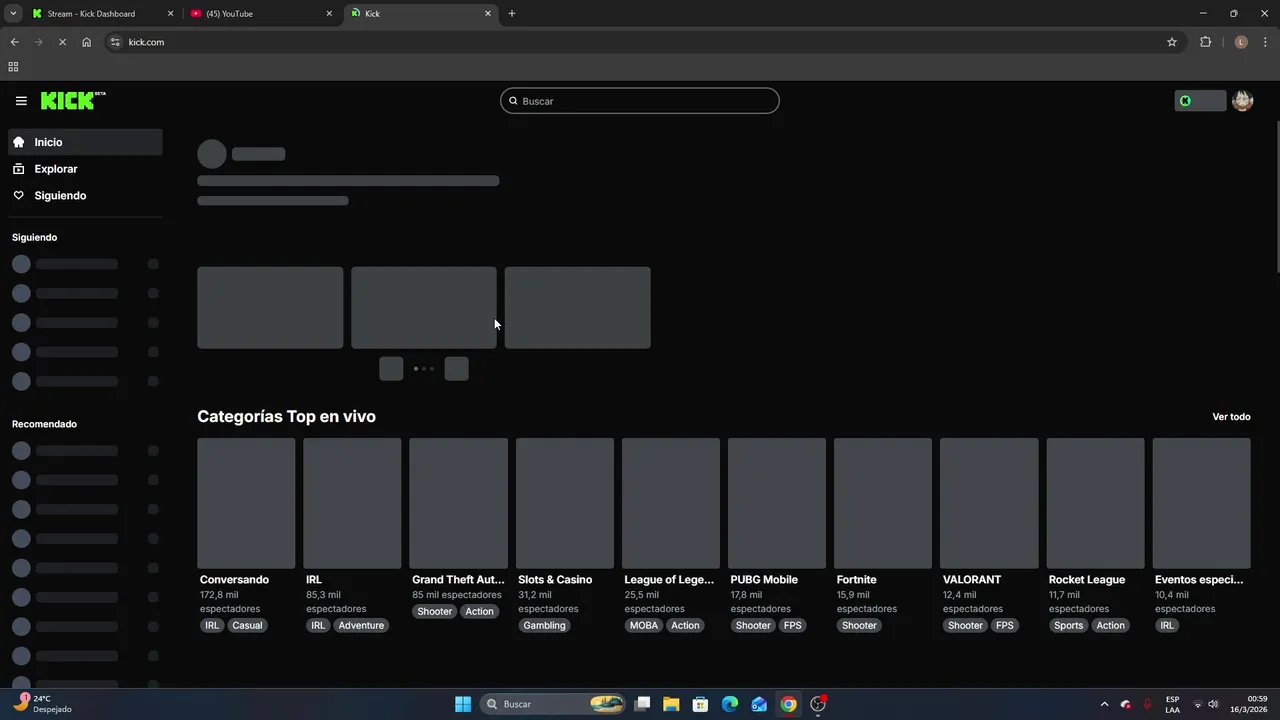Focus the Buscar search field on Kick

(x=640, y=101)
